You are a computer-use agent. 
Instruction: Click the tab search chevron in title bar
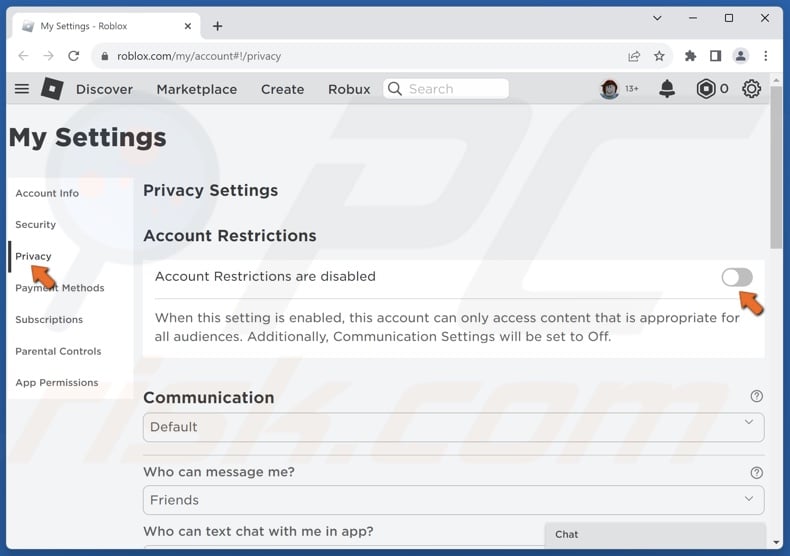[657, 18]
